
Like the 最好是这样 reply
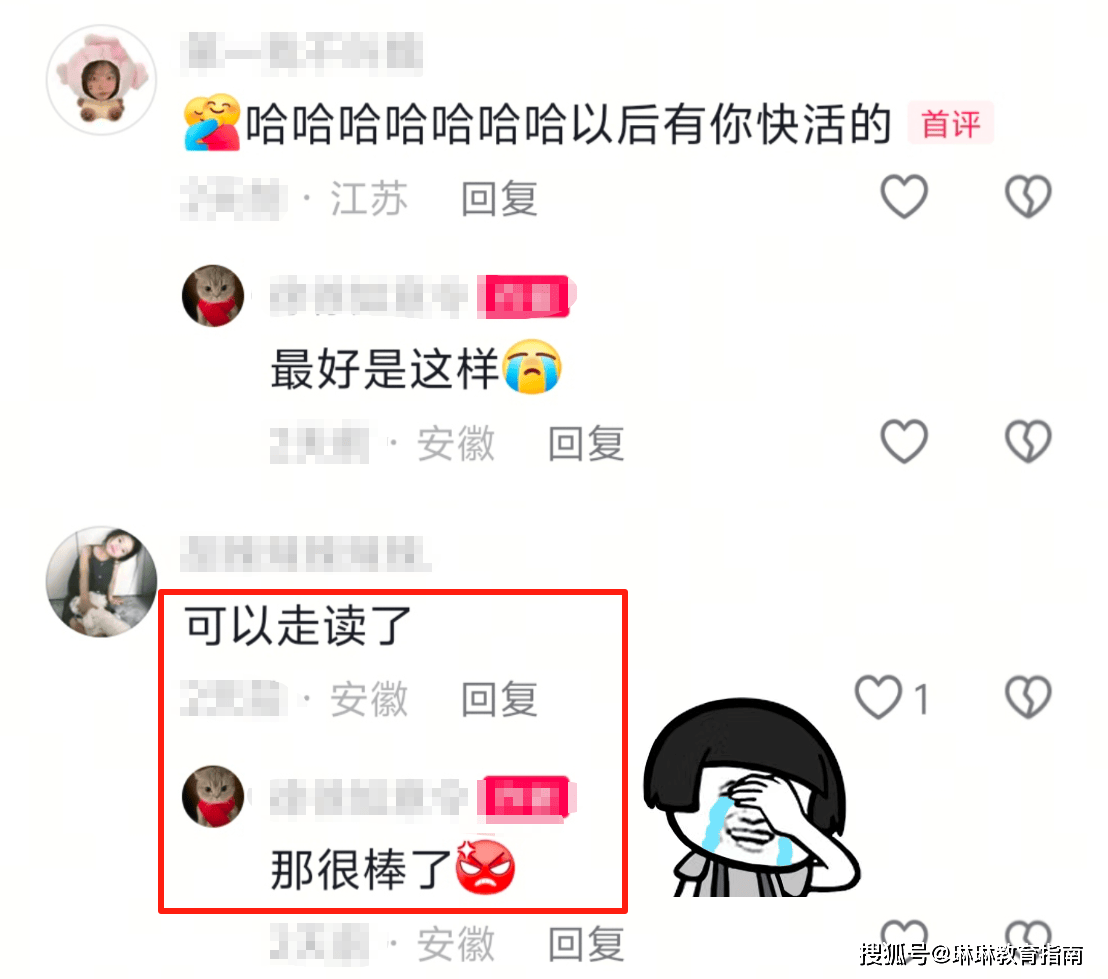pos(904,442)
